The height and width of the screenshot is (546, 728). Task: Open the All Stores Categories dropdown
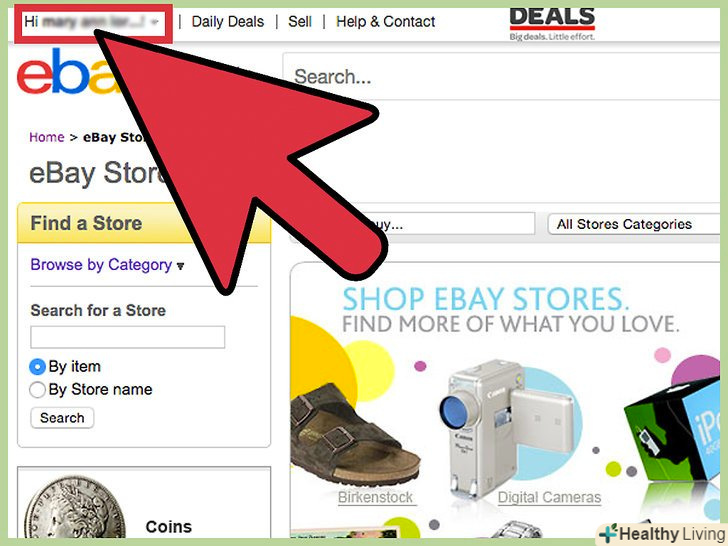click(634, 224)
